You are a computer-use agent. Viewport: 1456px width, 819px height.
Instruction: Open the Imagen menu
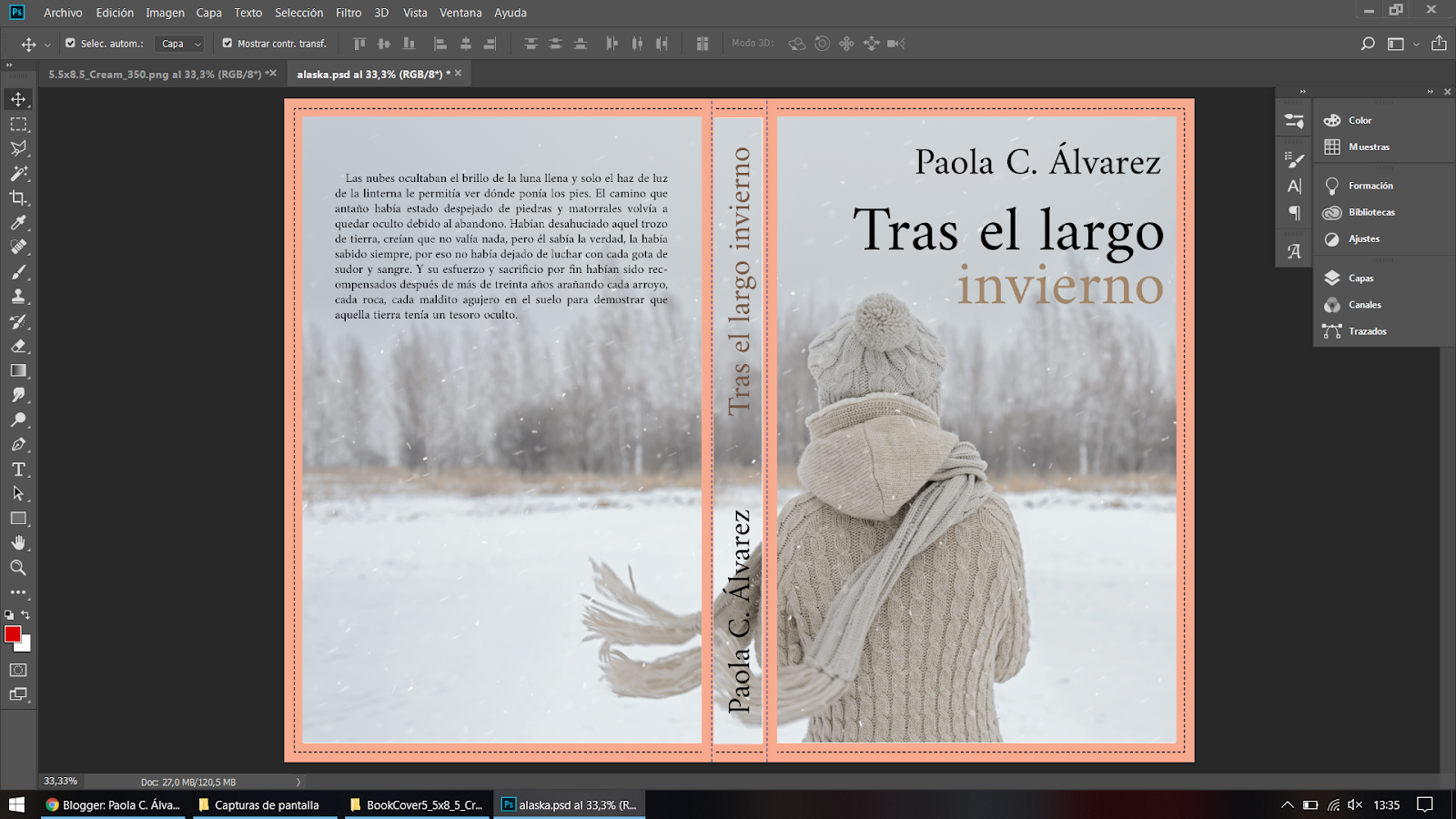point(165,13)
